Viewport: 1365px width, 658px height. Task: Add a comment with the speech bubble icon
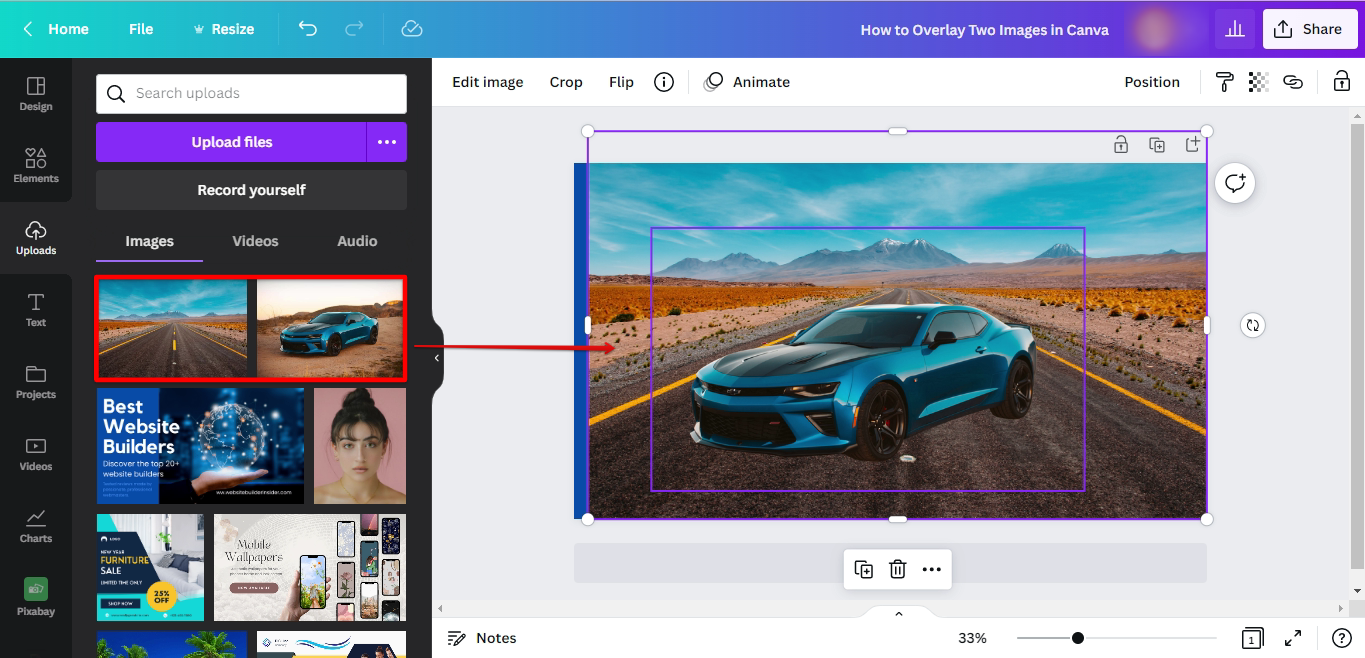(1234, 182)
